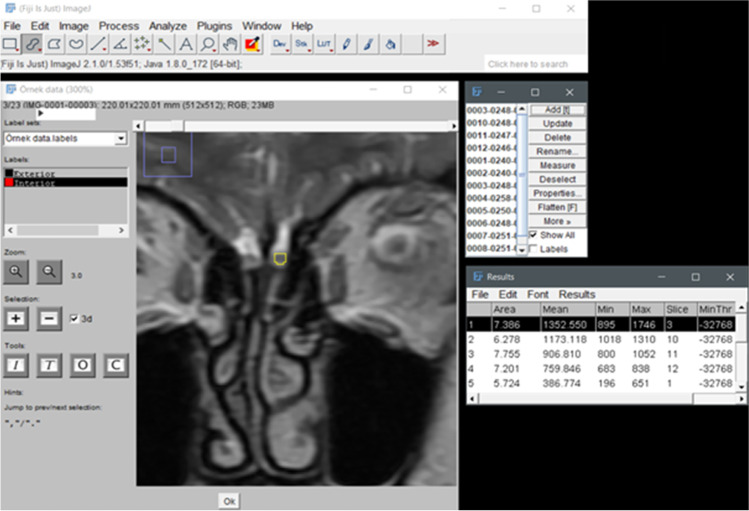Click the Flatten [F] button
The image size is (749, 511).
click(x=557, y=207)
